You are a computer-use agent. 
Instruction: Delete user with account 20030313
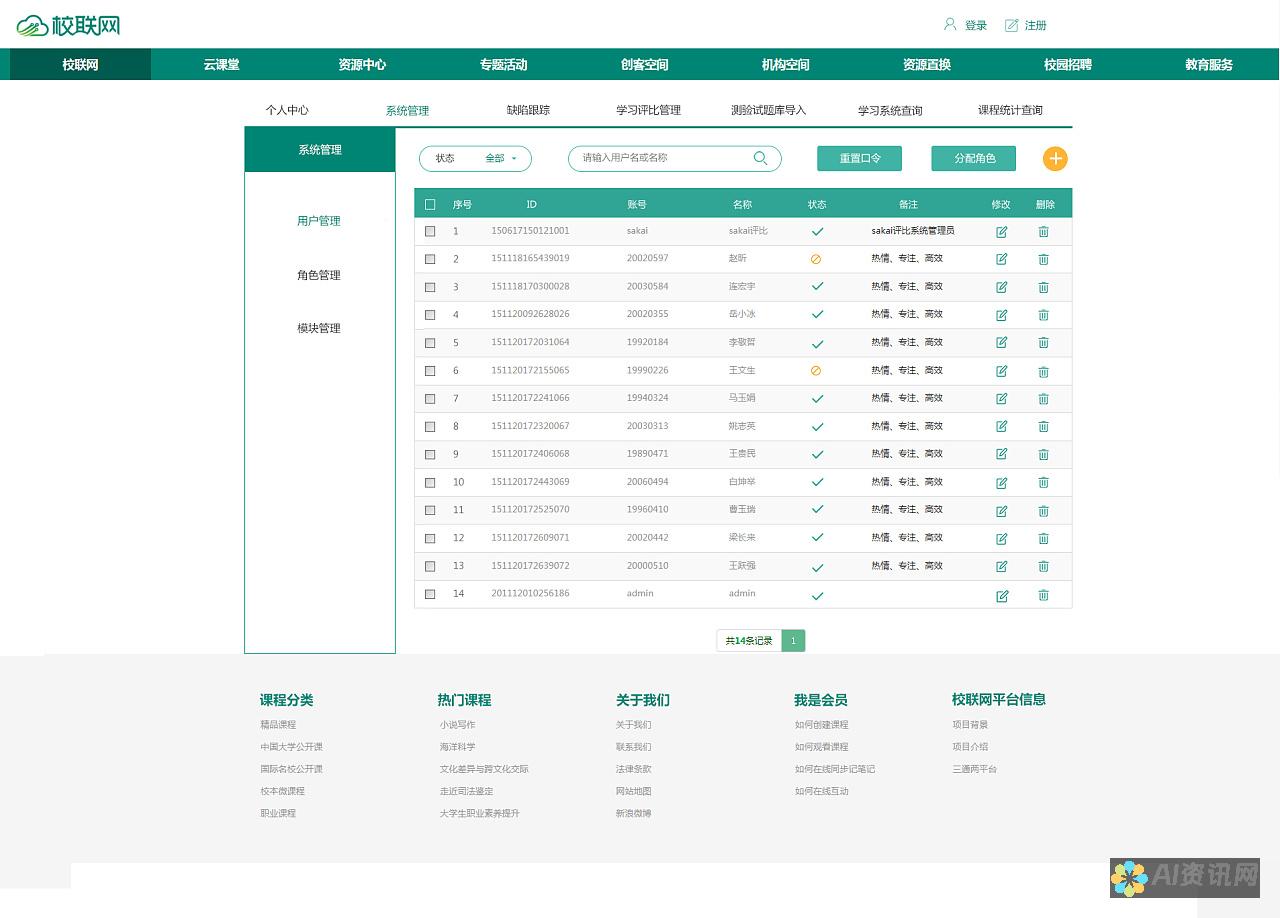[1043, 427]
